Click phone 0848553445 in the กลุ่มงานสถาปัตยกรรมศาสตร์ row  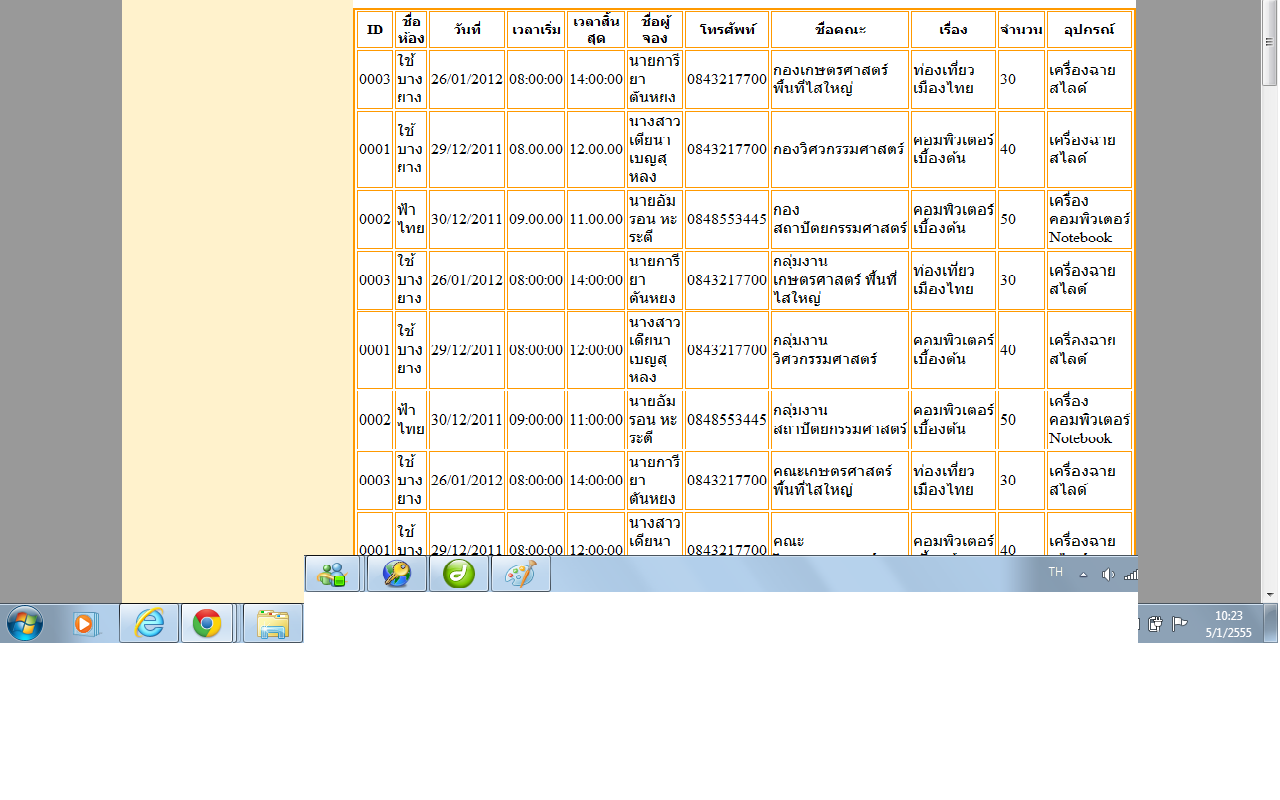(727, 420)
